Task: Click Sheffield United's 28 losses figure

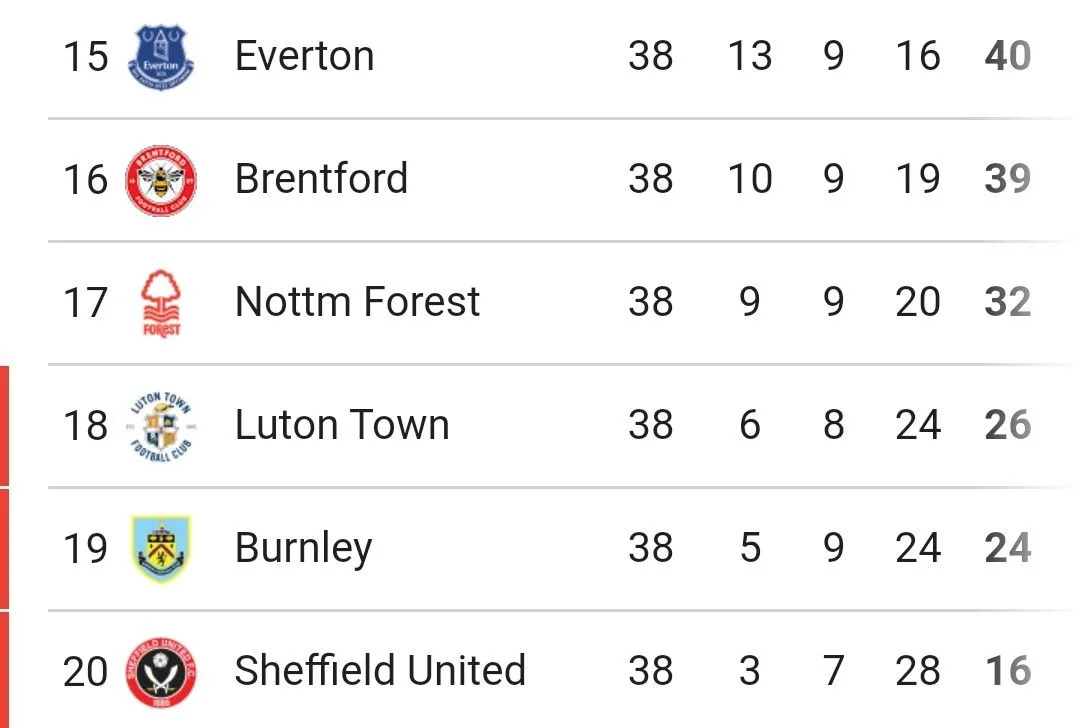Action: 917,670
